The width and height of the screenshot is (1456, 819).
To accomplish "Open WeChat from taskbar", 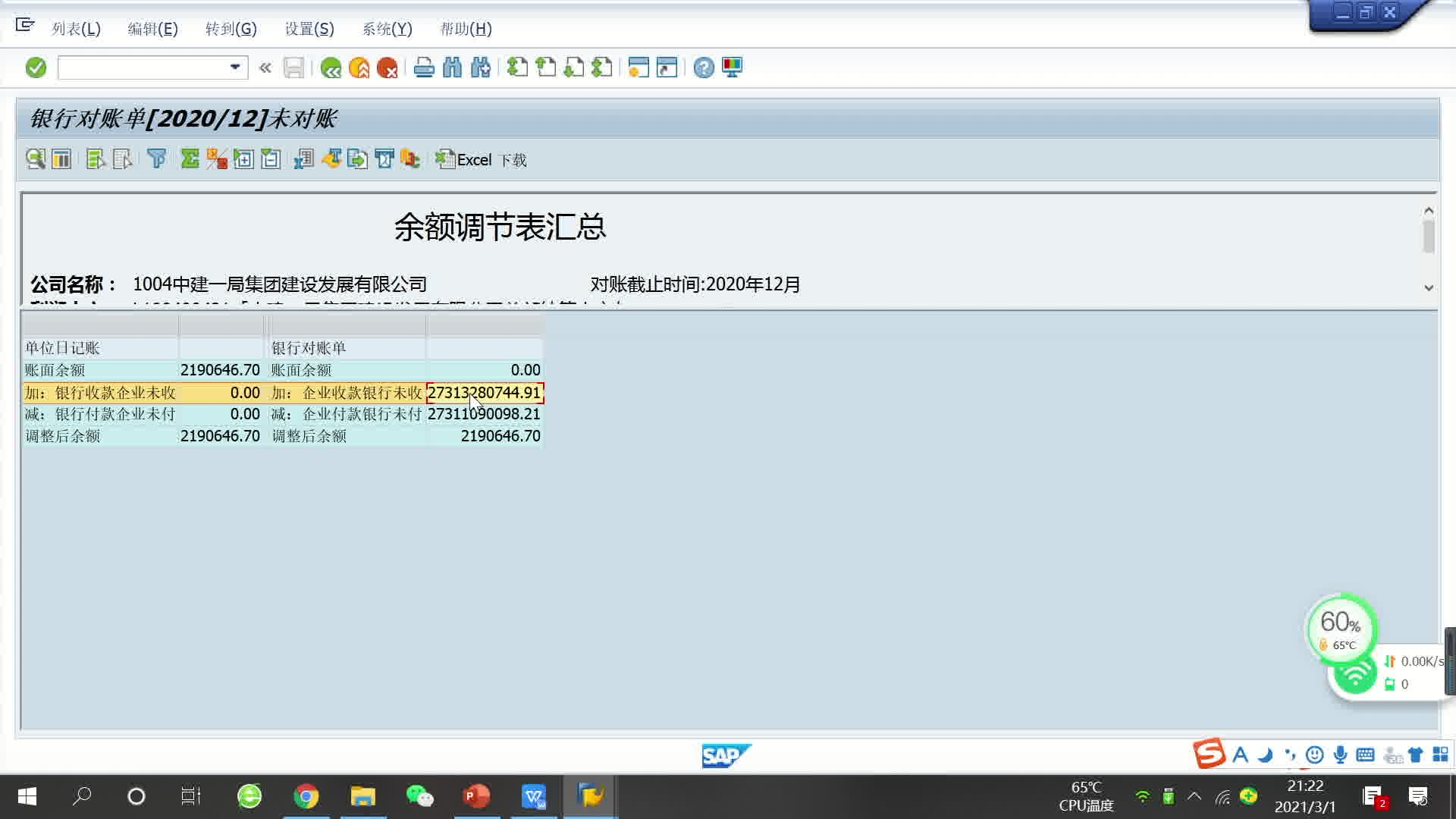I will point(419,796).
